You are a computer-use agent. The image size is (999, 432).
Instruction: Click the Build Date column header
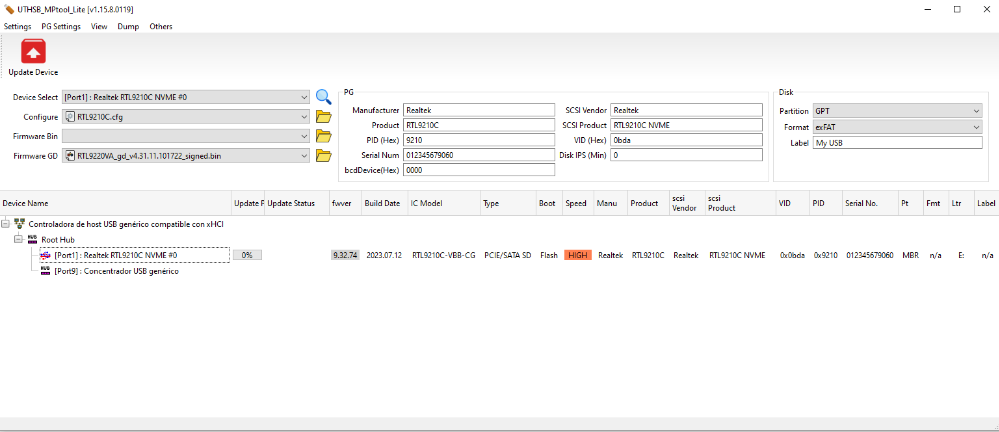(x=382, y=203)
